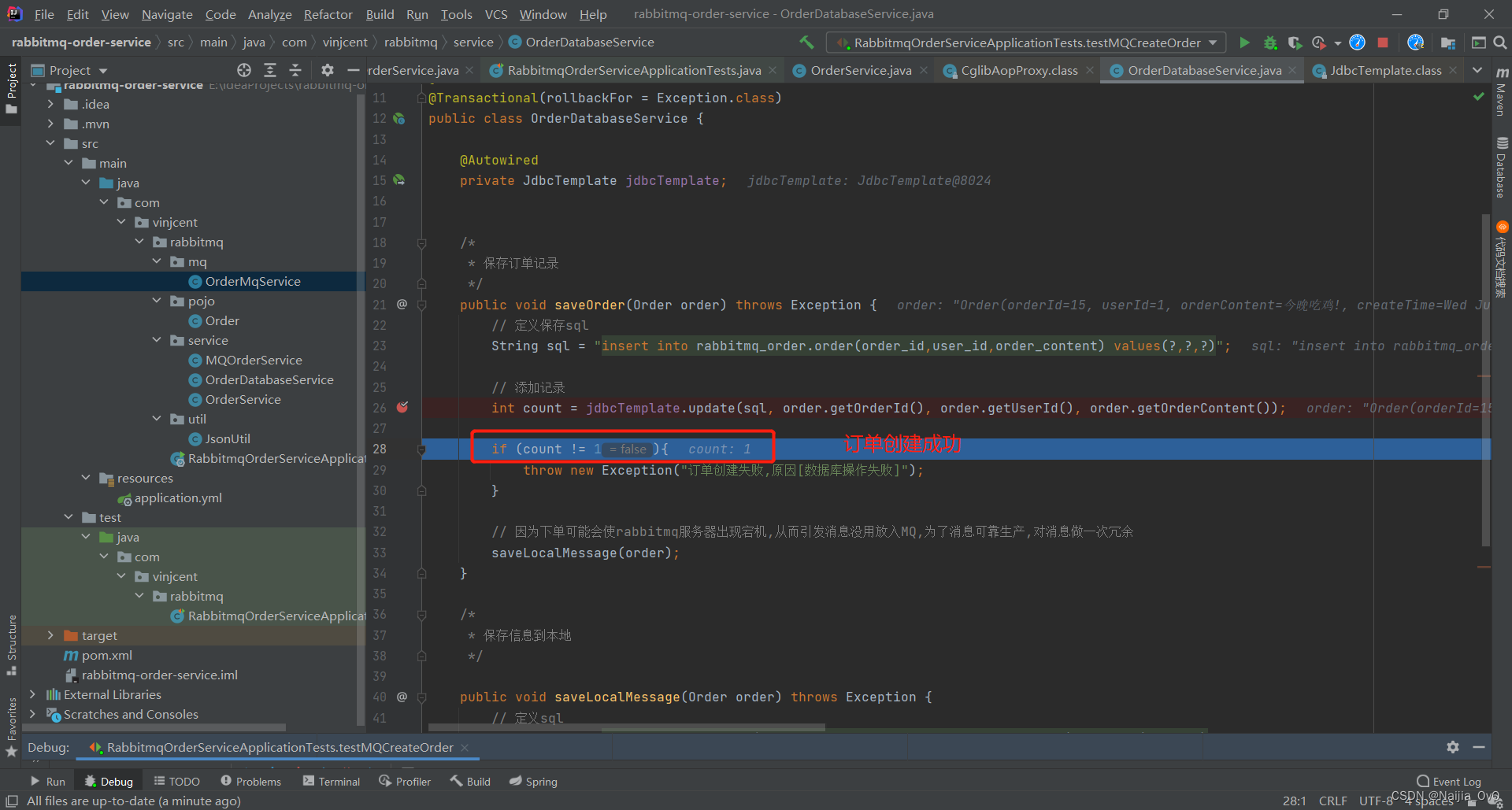Show hidden editor tabs dropdown arrow

pos(1477,70)
